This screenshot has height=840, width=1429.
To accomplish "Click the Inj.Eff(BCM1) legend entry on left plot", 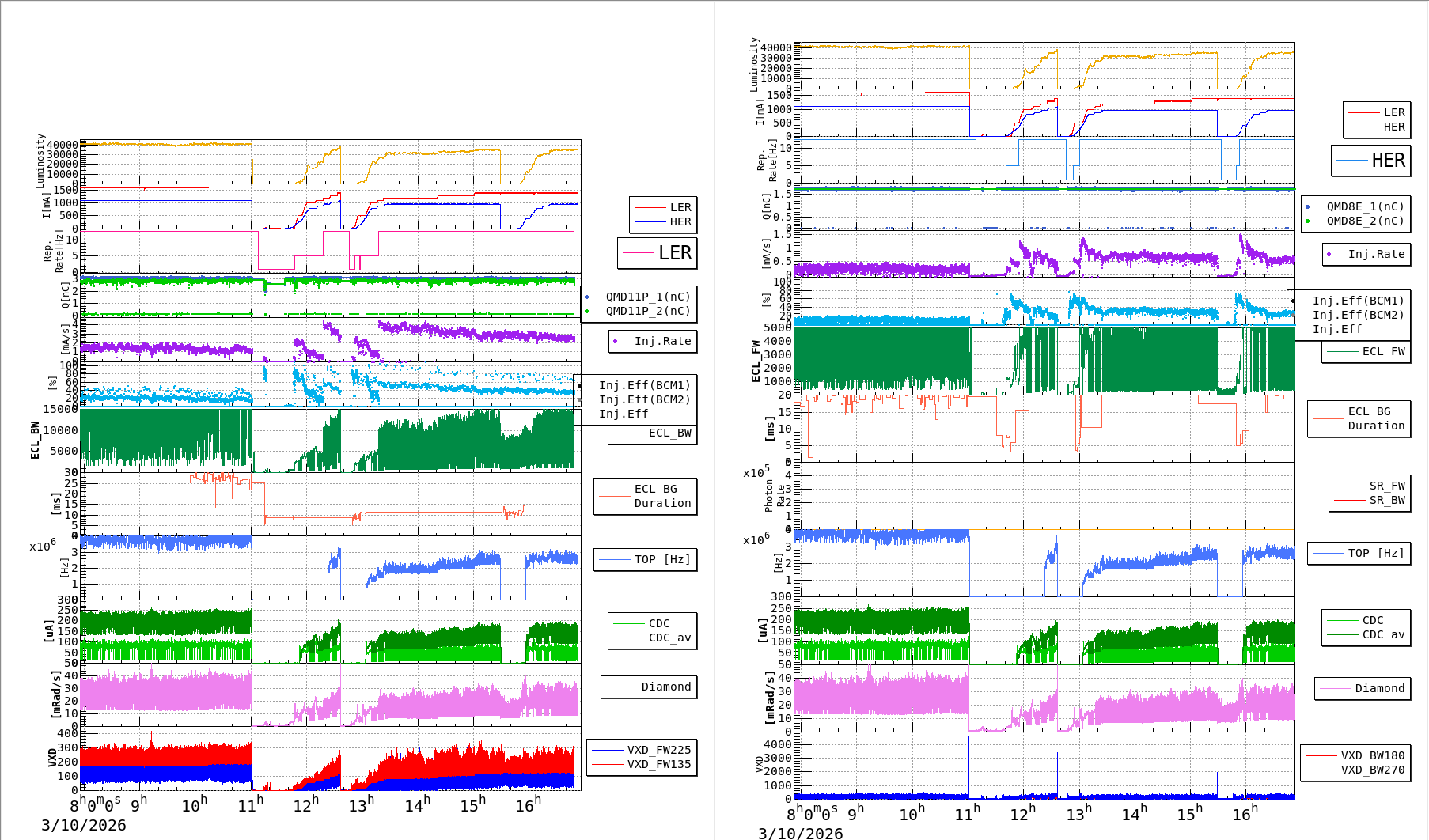I will (x=644, y=385).
